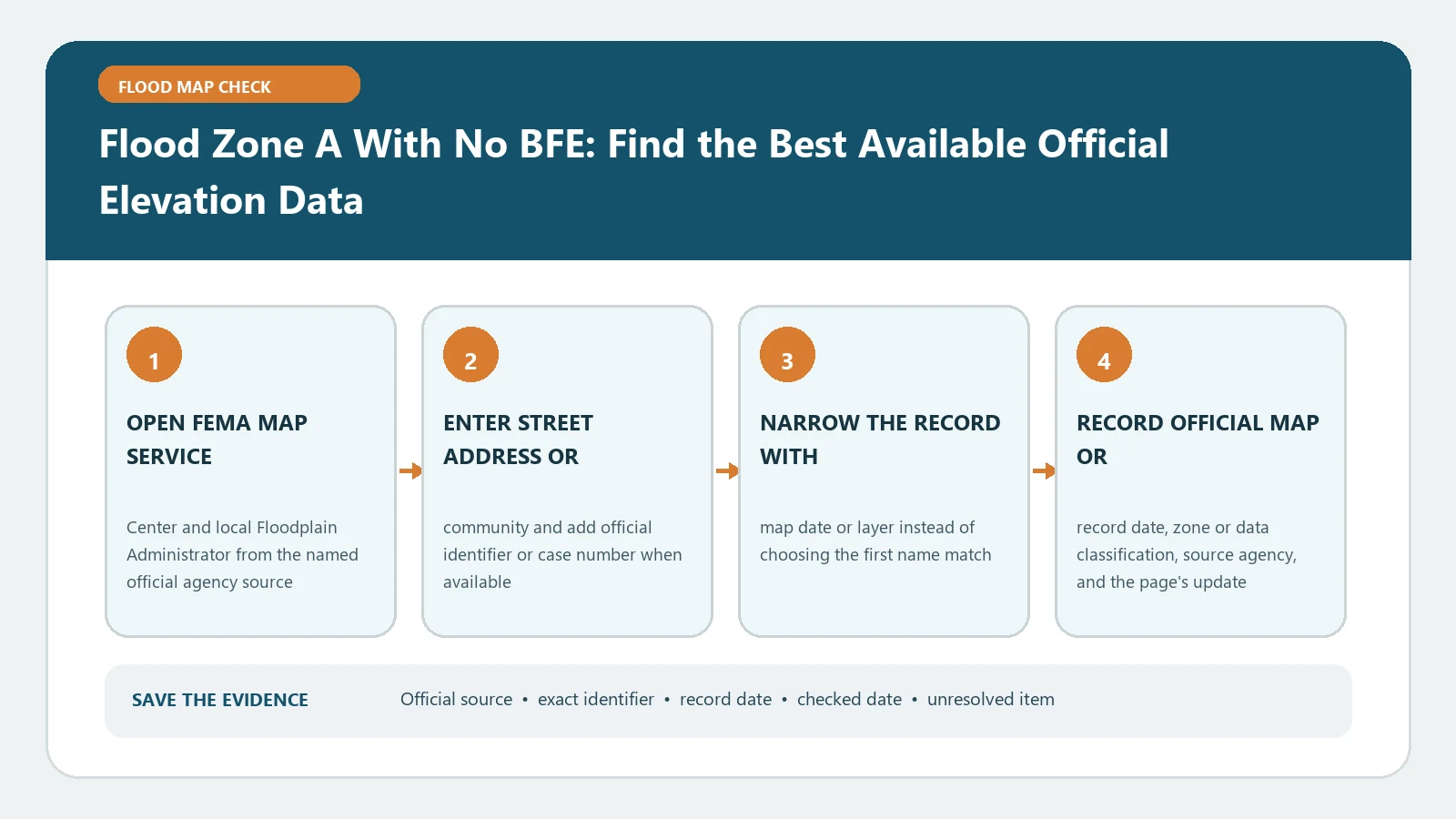Screen dimensions: 1456x819
Task: Click the main title 'Flood Zone A With No BFE'
Action: click(x=633, y=172)
